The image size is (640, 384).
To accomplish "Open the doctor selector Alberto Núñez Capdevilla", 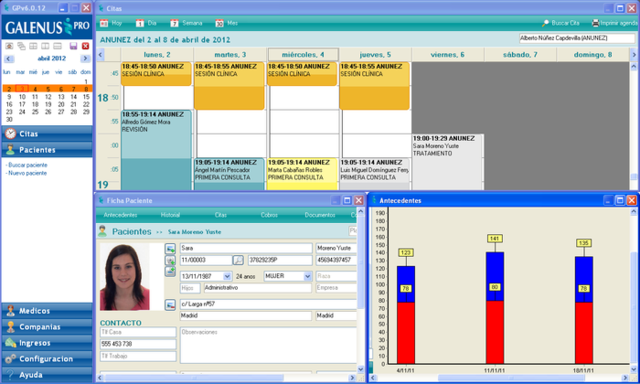I will [577, 38].
